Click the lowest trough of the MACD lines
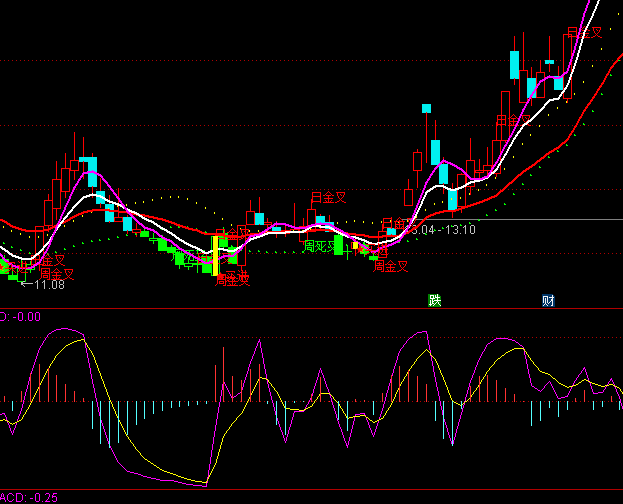This screenshot has height=504, width=623. tap(205, 484)
